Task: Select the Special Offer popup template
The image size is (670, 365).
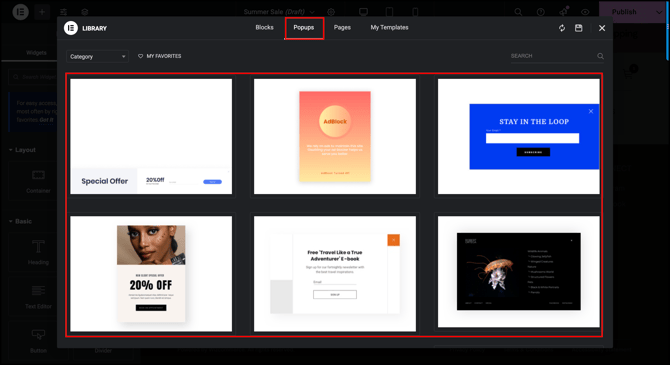Action: [x=151, y=136]
